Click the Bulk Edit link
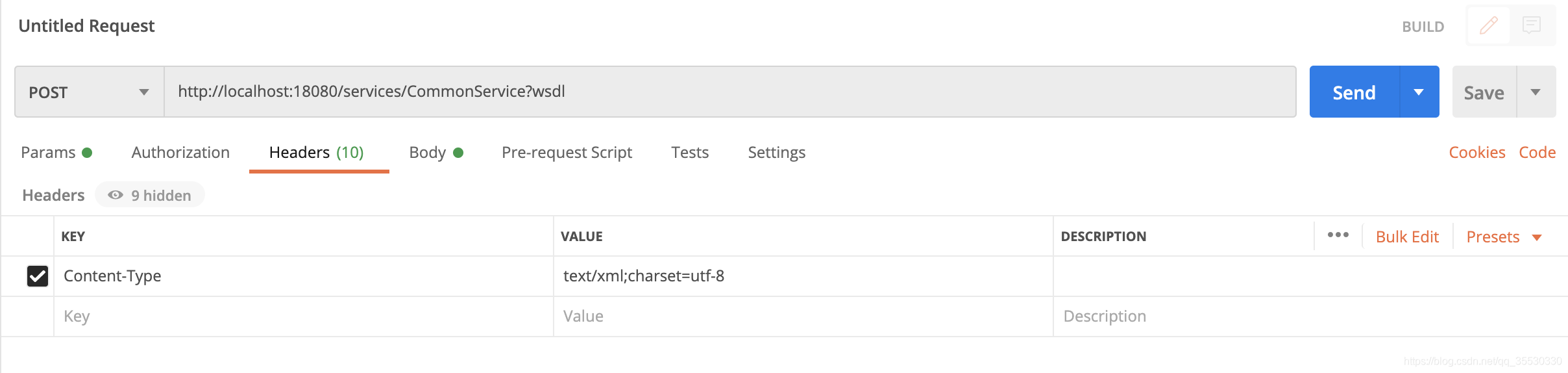The image size is (1568, 373). click(1407, 237)
